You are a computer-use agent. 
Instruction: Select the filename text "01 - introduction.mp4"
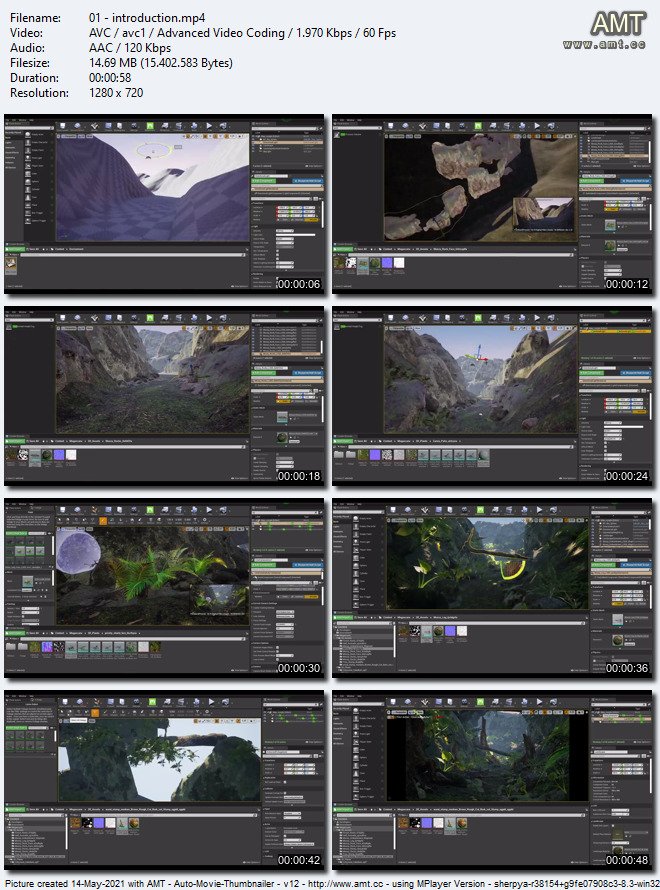[147, 18]
